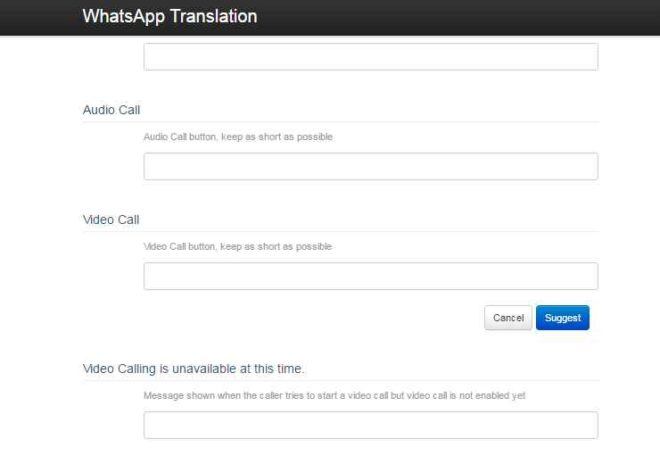
Task: Submit translation with the Suggest button
Action: [x=562, y=317]
